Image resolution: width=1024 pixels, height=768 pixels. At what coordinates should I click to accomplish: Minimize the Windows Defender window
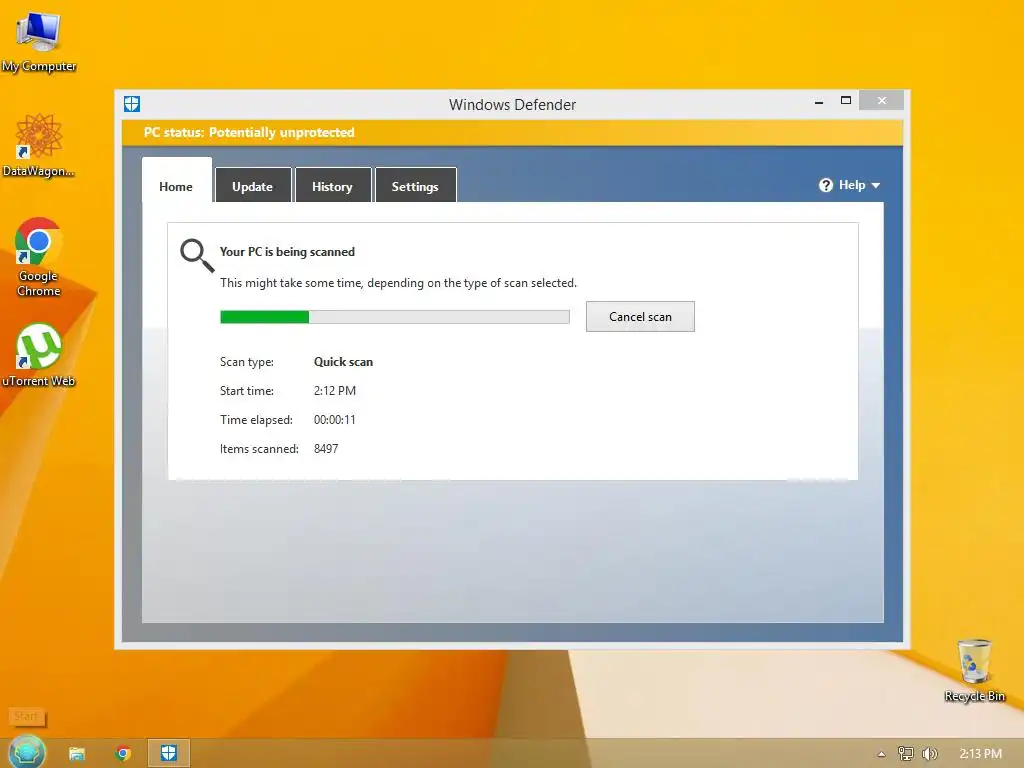(x=819, y=101)
